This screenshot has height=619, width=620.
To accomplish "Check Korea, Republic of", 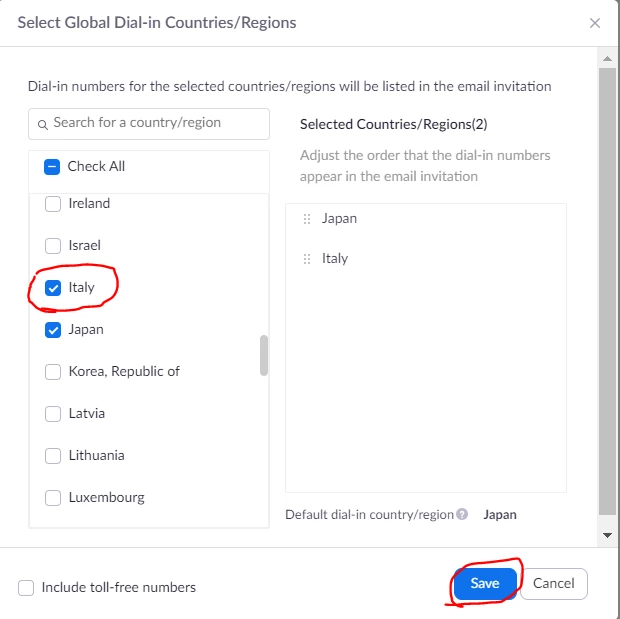I will pyautogui.click(x=53, y=372).
